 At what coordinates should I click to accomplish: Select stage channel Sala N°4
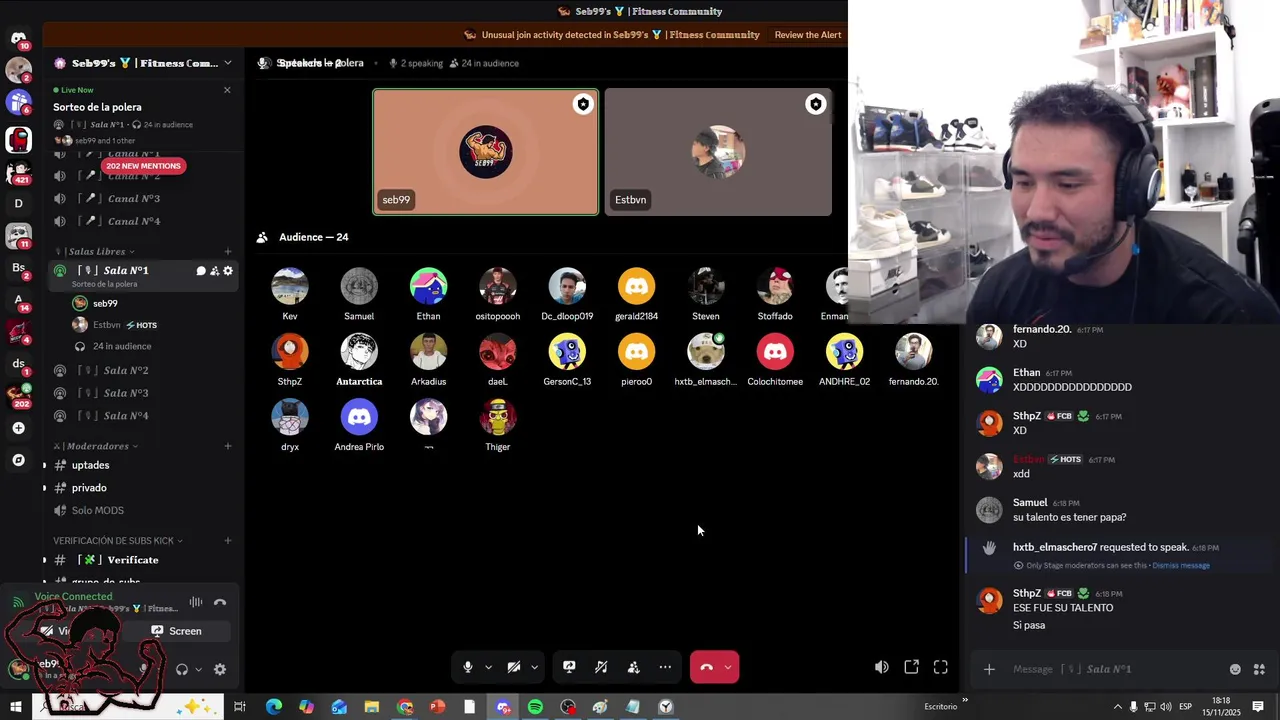[126, 416]
